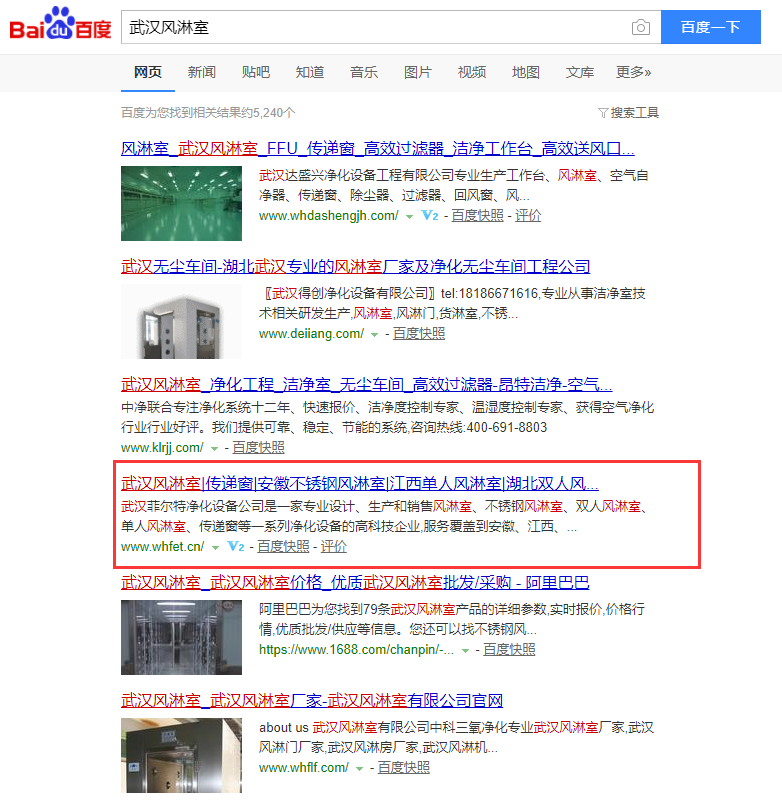Expand dropdown arrow next to klrjj.com
Viewport: 782px width, 800px height.
214,449
